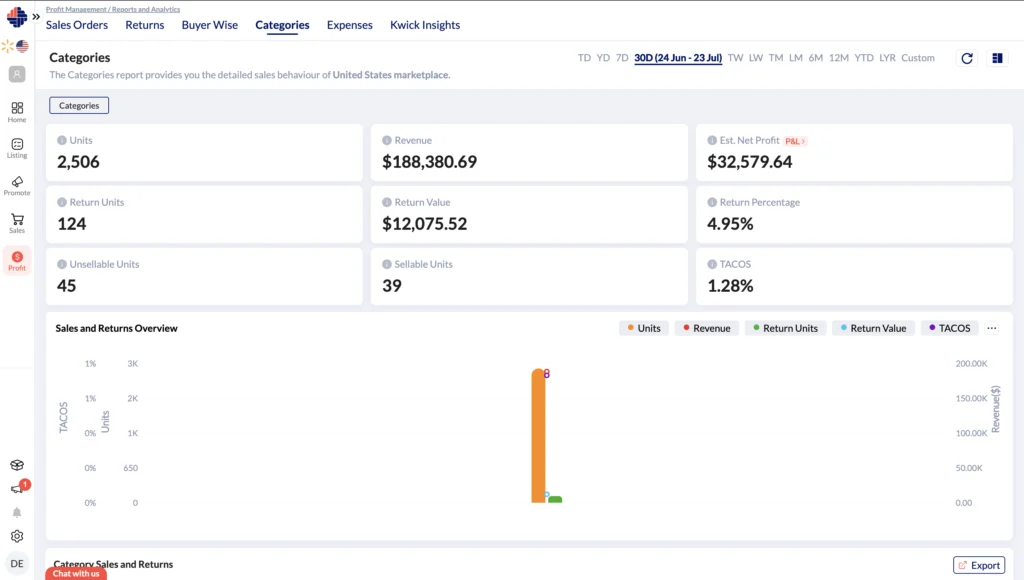Click the orange Units bar in chart
Screen dimensions: 1024x580
coord(538,436)
